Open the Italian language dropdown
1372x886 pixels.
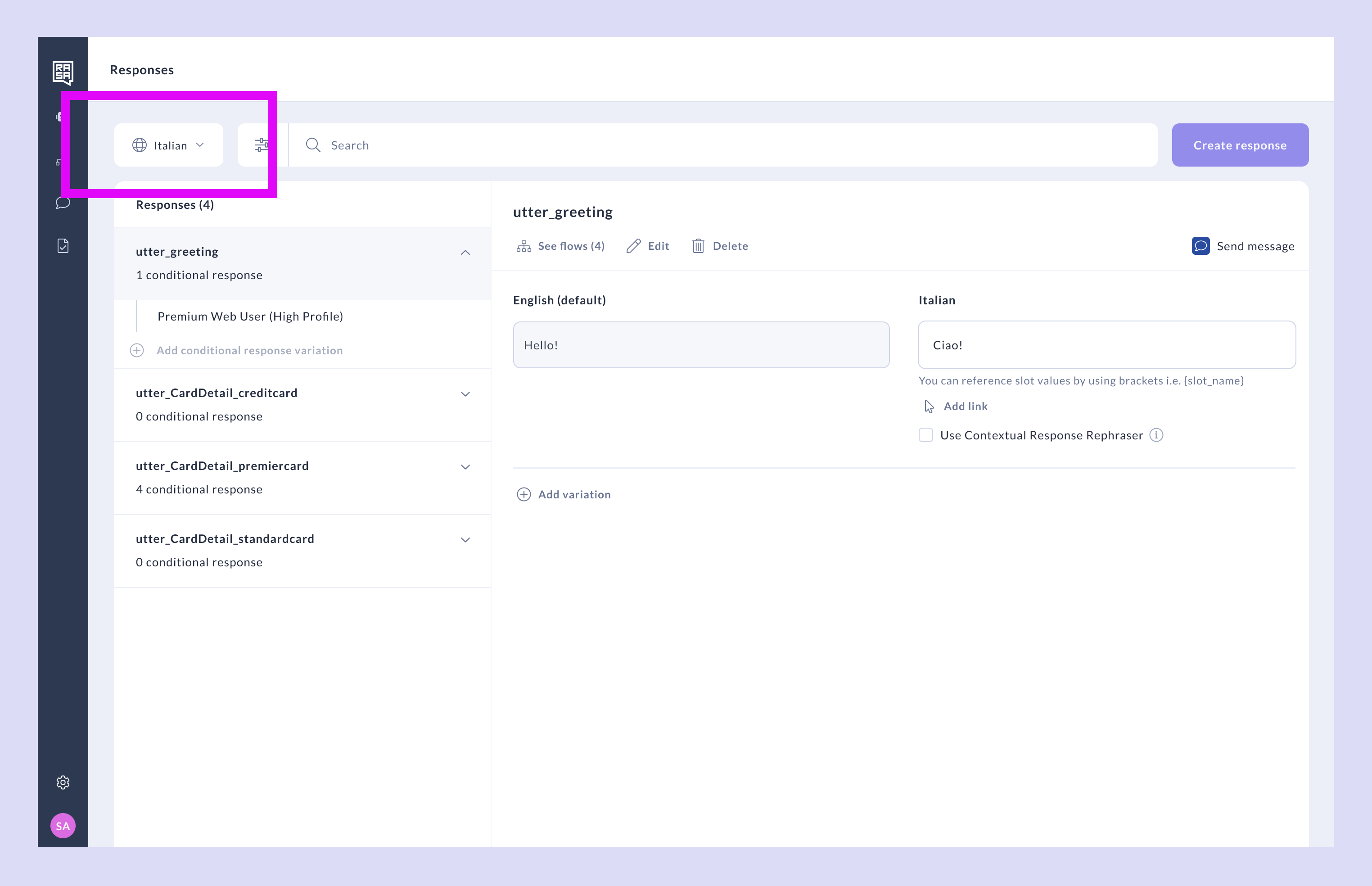pyautogui.click(x=168, y=145)
